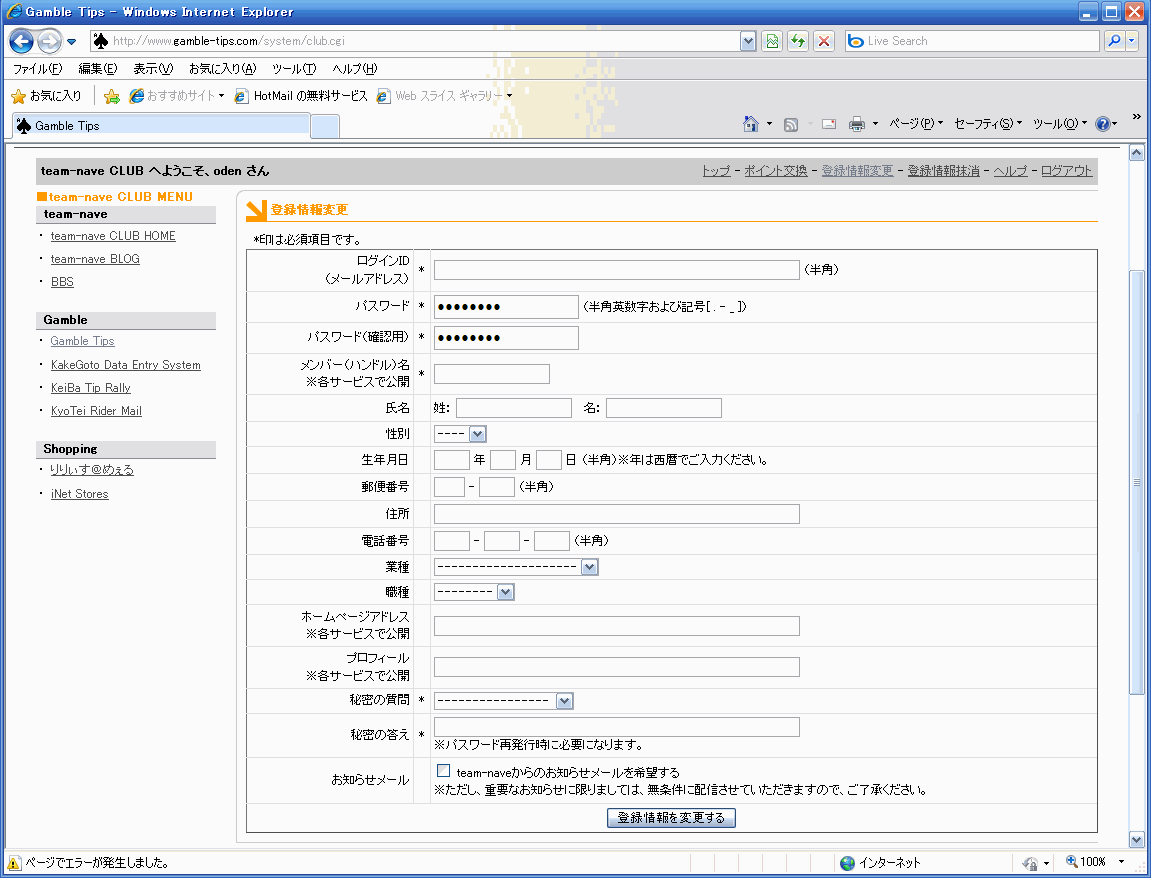Open the ポイント交換 link
Image resolution: width=1151 pixels, height=878 pixels.
776,171
